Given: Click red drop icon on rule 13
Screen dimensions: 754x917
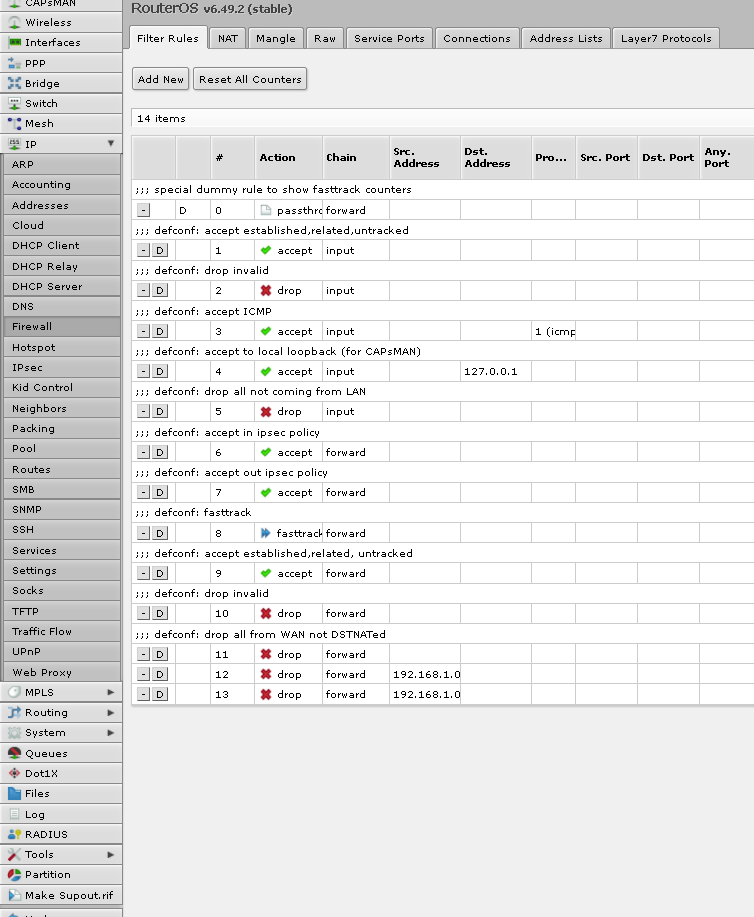Looking at the screenshot, I should click(x=266, y=694).
